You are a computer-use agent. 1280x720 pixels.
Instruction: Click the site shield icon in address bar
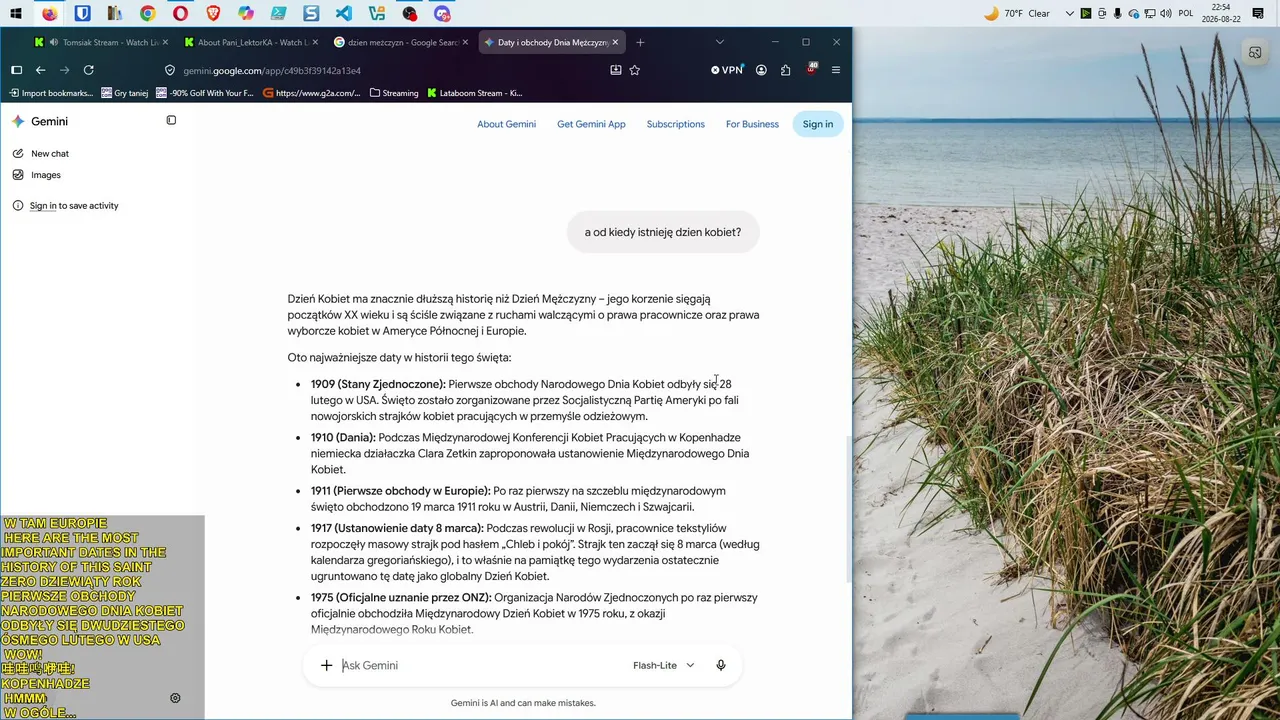pos(170,70)
